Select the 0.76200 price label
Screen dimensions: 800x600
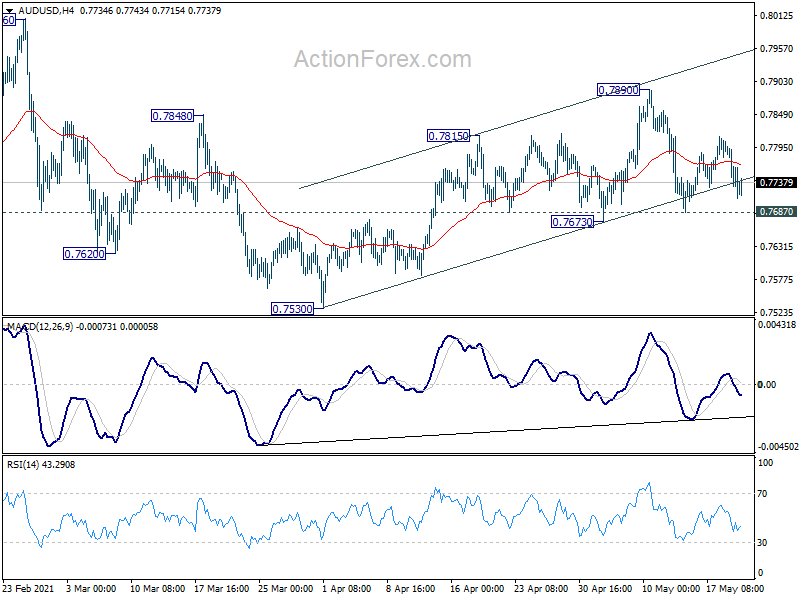[84, 254]
